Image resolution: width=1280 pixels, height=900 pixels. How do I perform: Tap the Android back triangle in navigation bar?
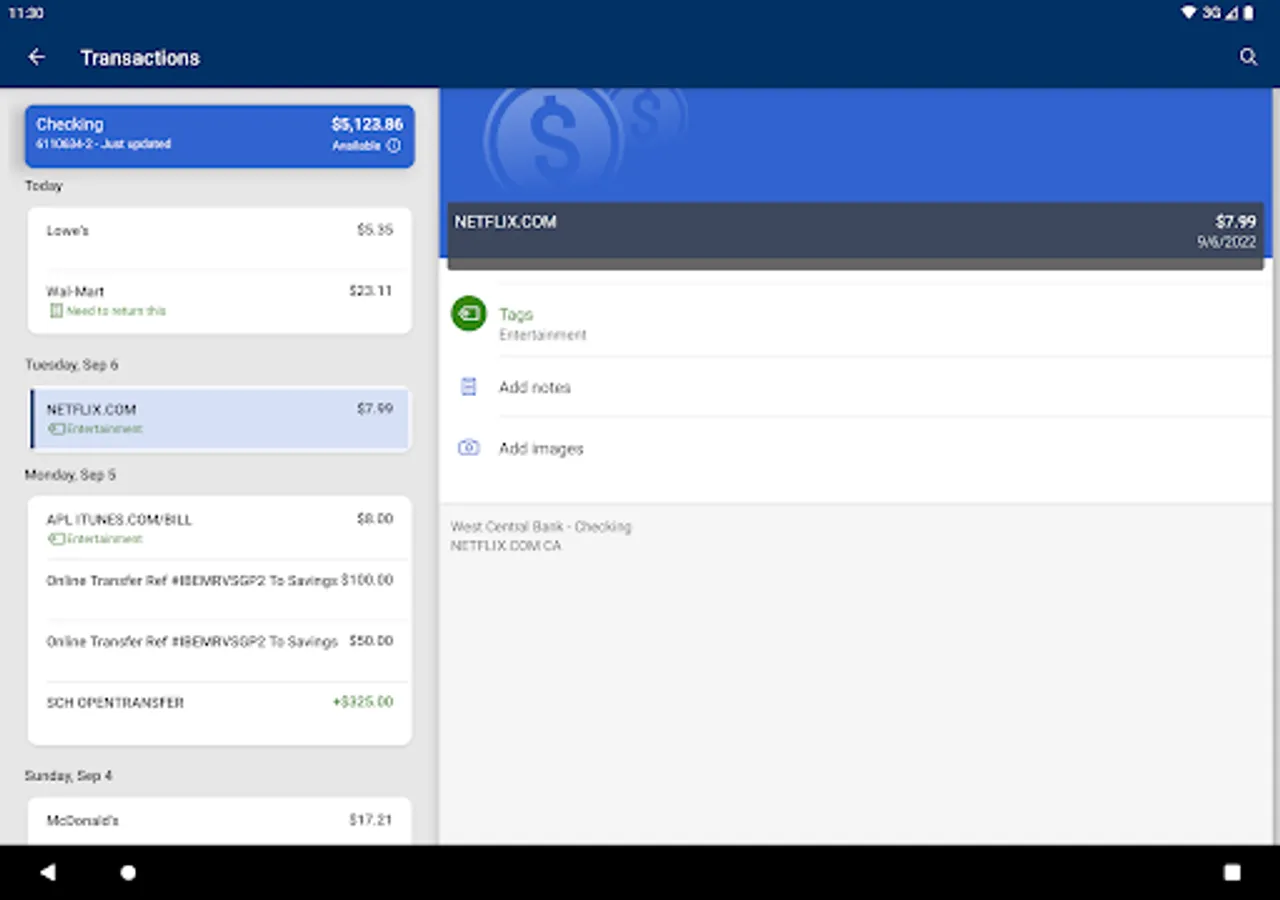(47, 872)
